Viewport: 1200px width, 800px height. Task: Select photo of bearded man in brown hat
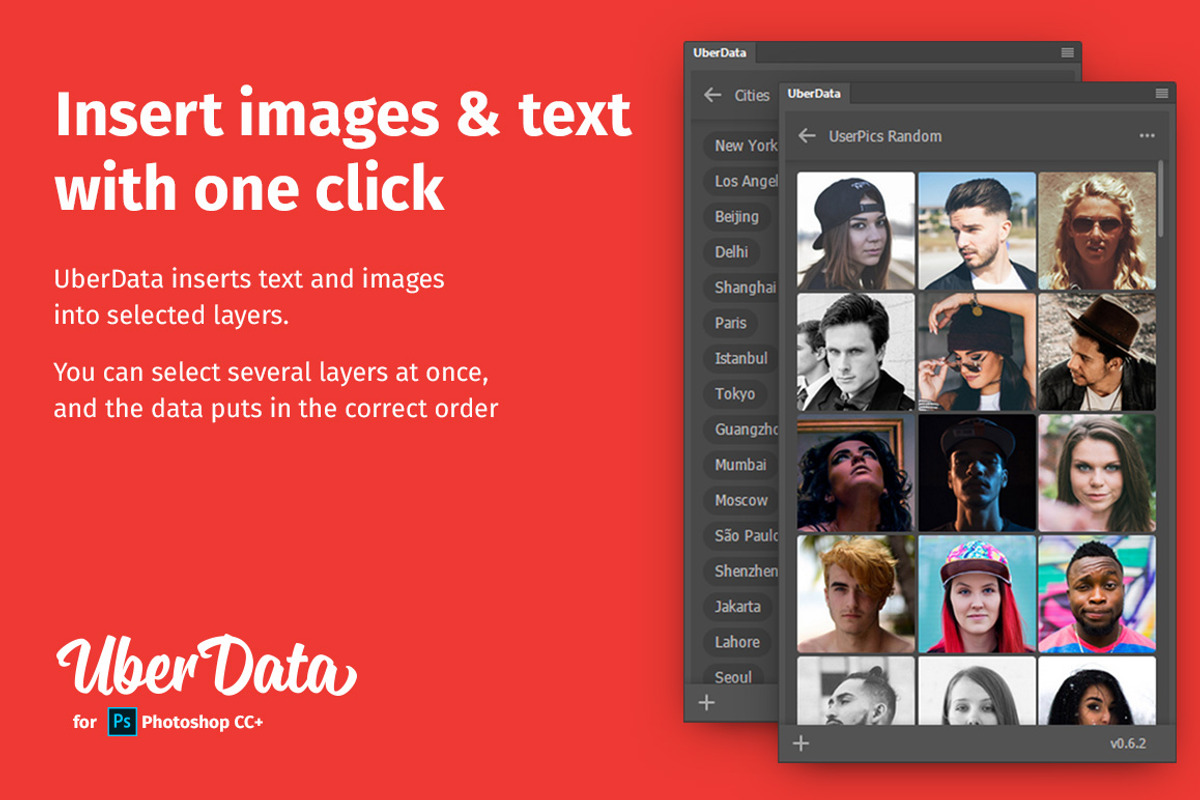(1097, 352)
